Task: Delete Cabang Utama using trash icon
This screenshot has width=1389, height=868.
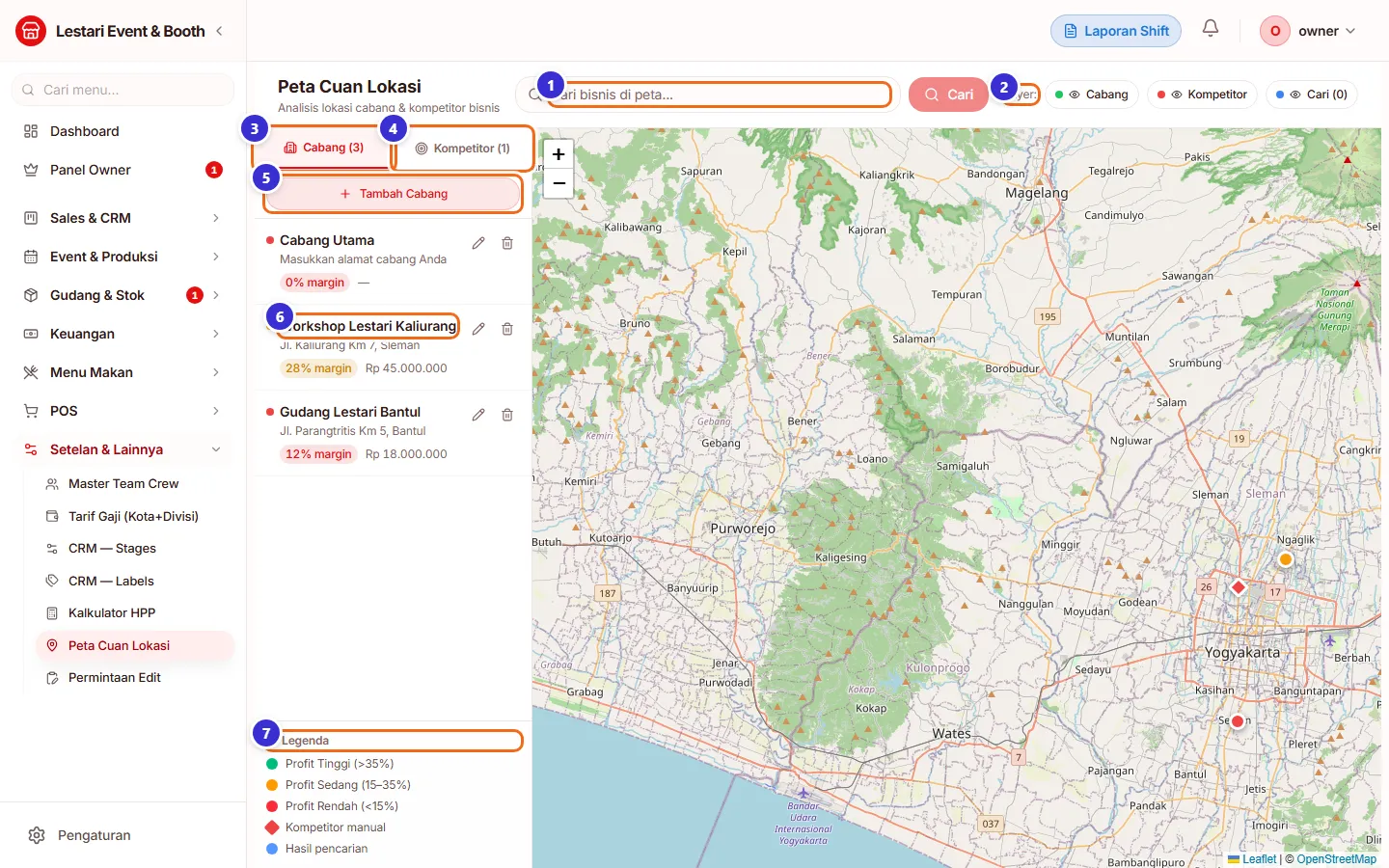Action: point(507,243)
